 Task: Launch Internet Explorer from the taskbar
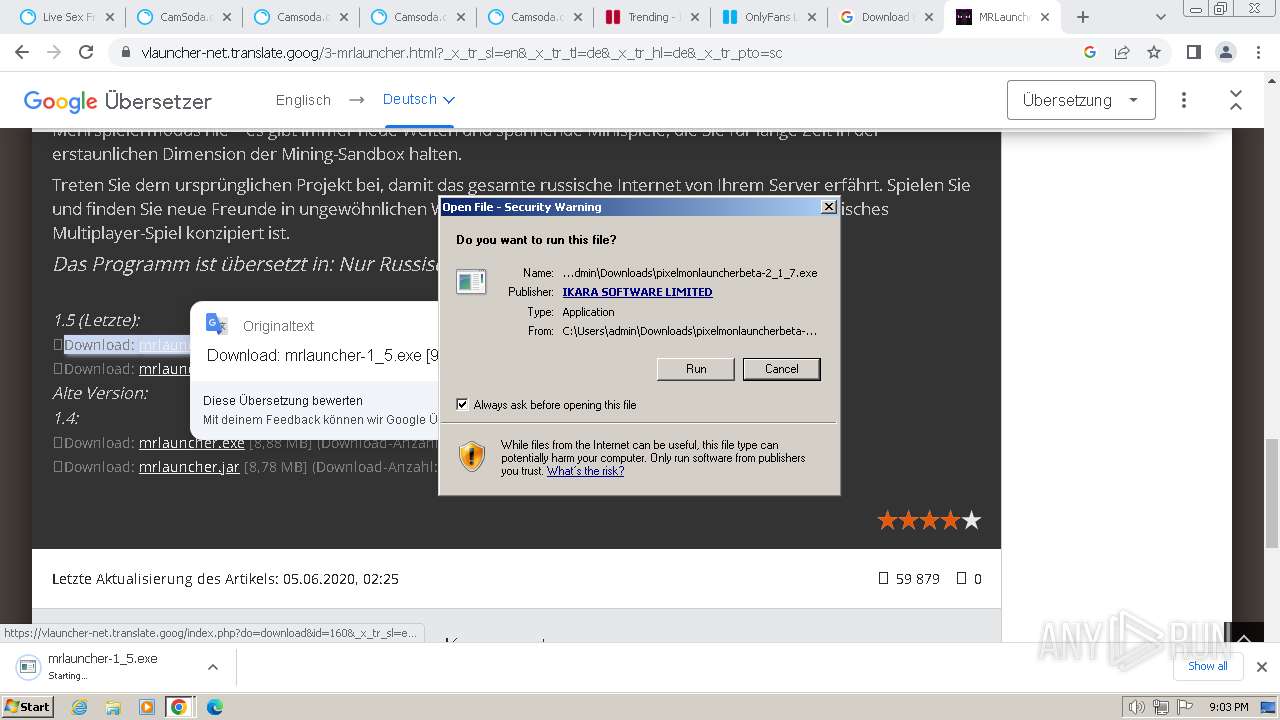pyautogui.click(x=80, y=707)
